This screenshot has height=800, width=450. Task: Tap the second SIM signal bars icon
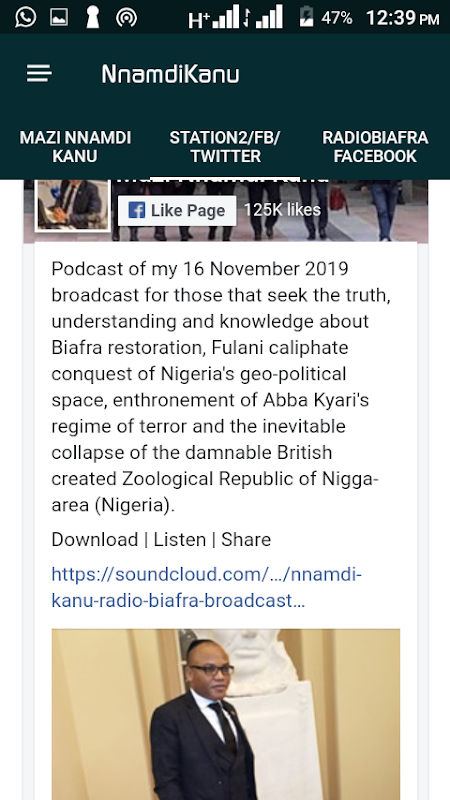click(x=269, y=18)
